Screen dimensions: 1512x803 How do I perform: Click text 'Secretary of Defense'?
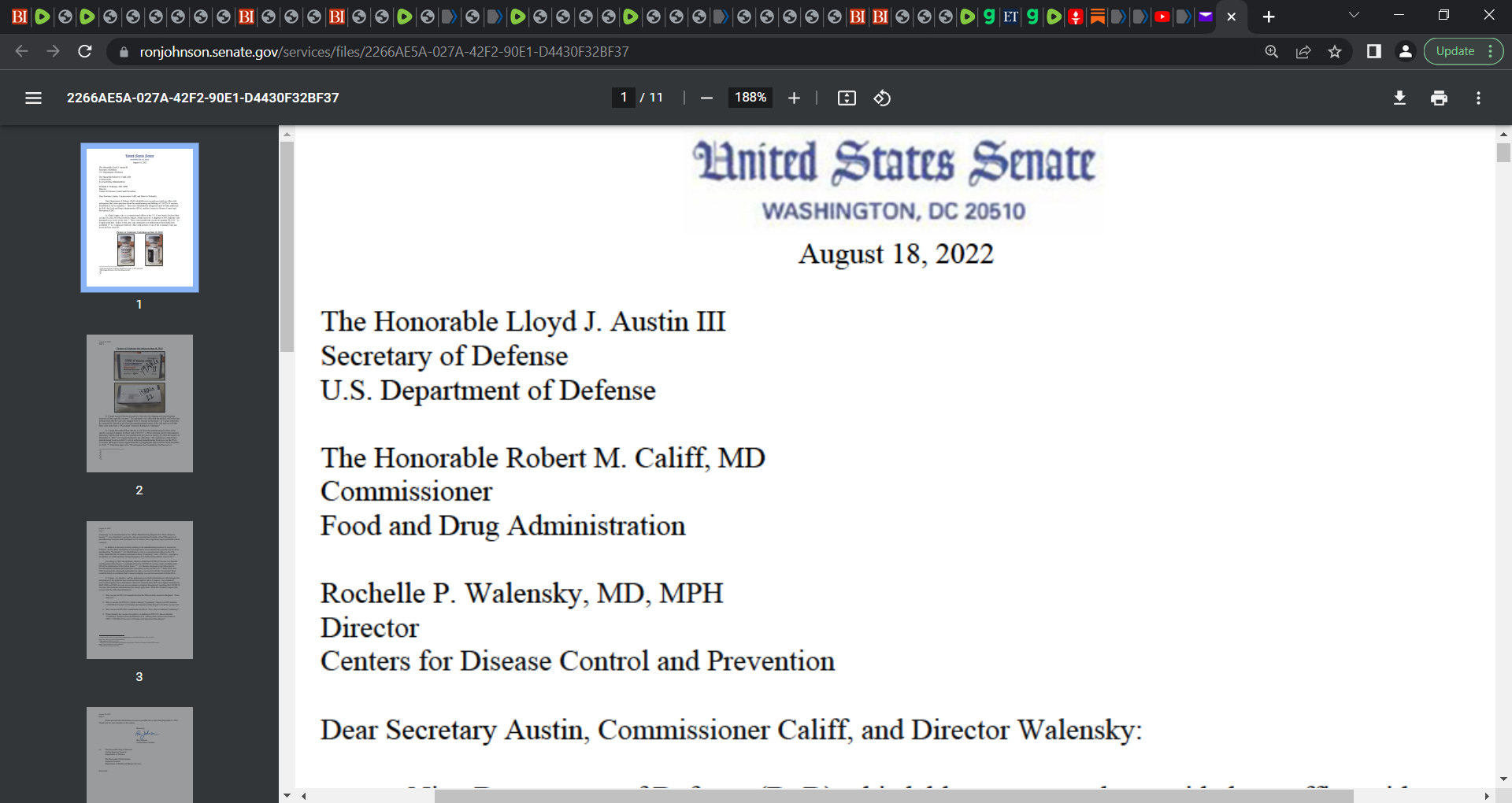(x=444, y=357)
